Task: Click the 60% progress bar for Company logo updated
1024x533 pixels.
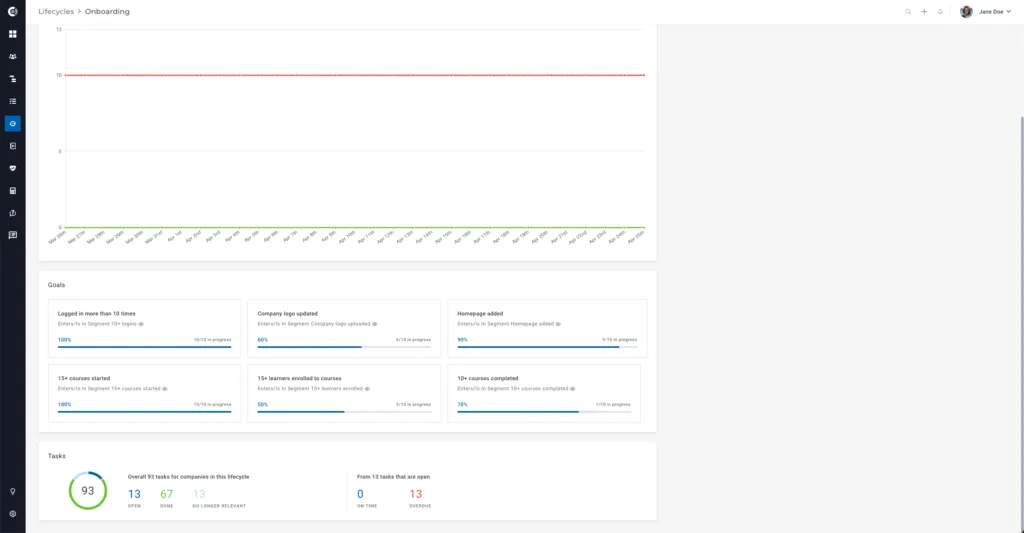Action: 344,347
